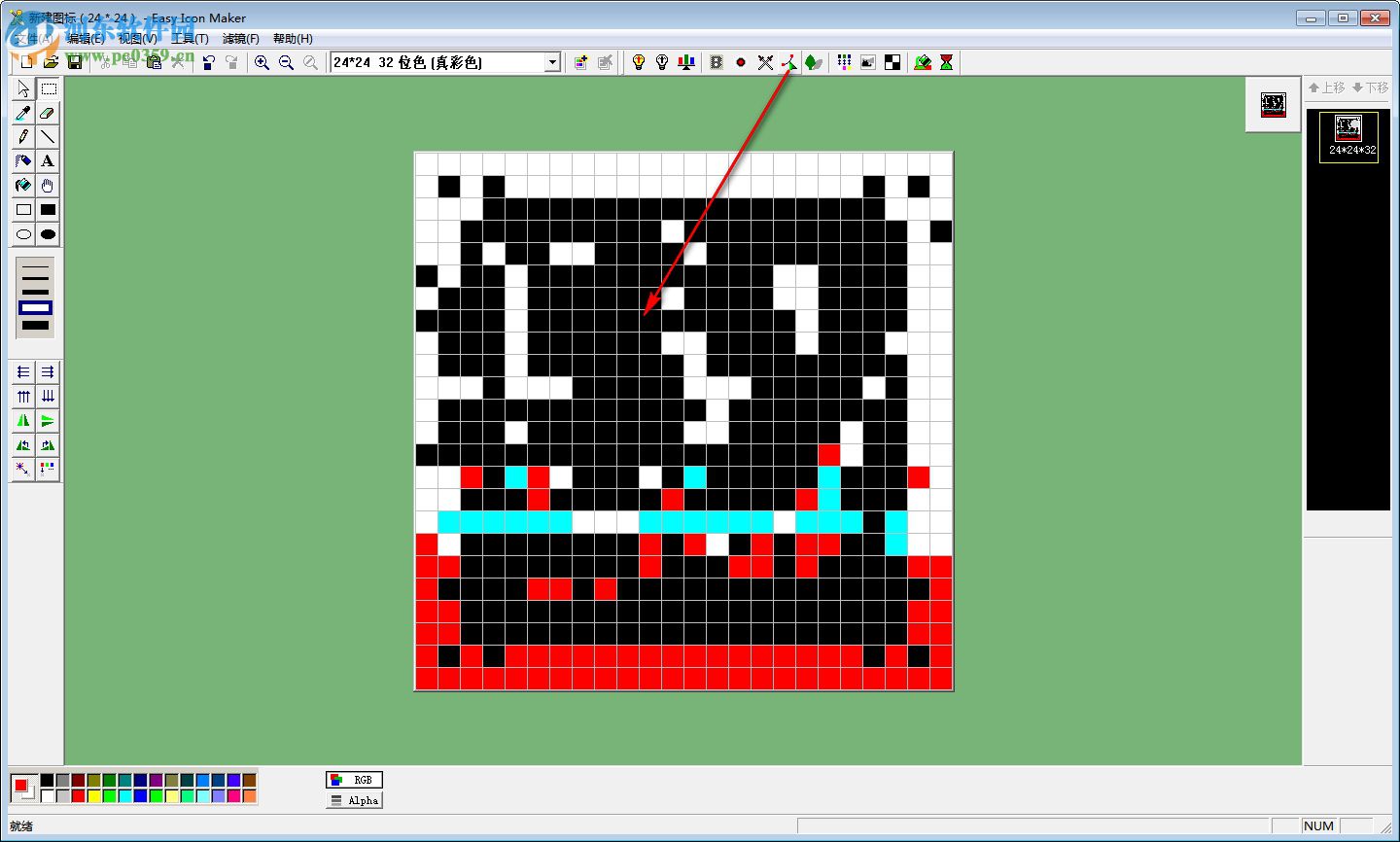Flip the icon vertically using the green flip tool

tap(48, 420)
